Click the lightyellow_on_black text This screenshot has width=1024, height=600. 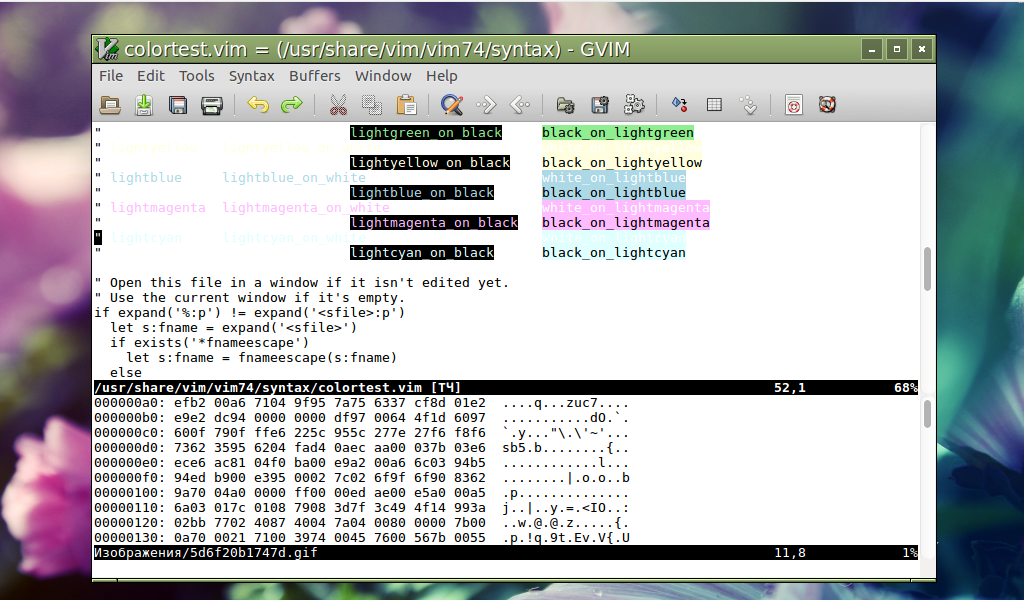tap(430, 163)
